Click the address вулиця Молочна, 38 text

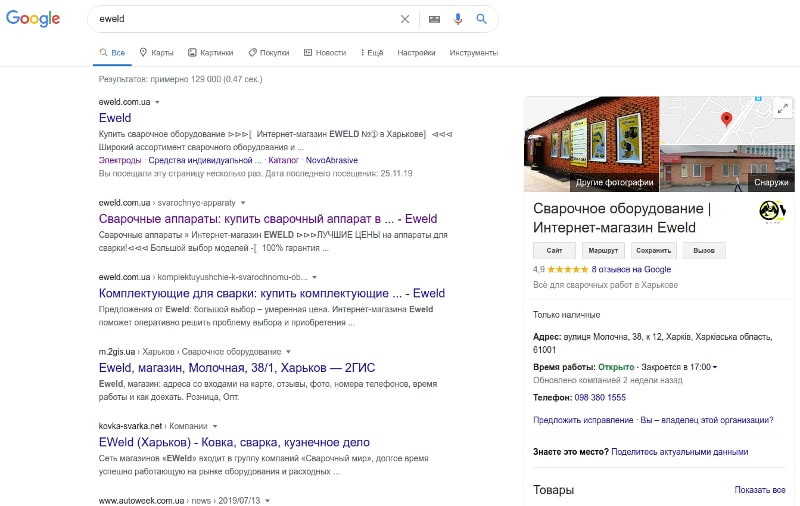[653, 343]
